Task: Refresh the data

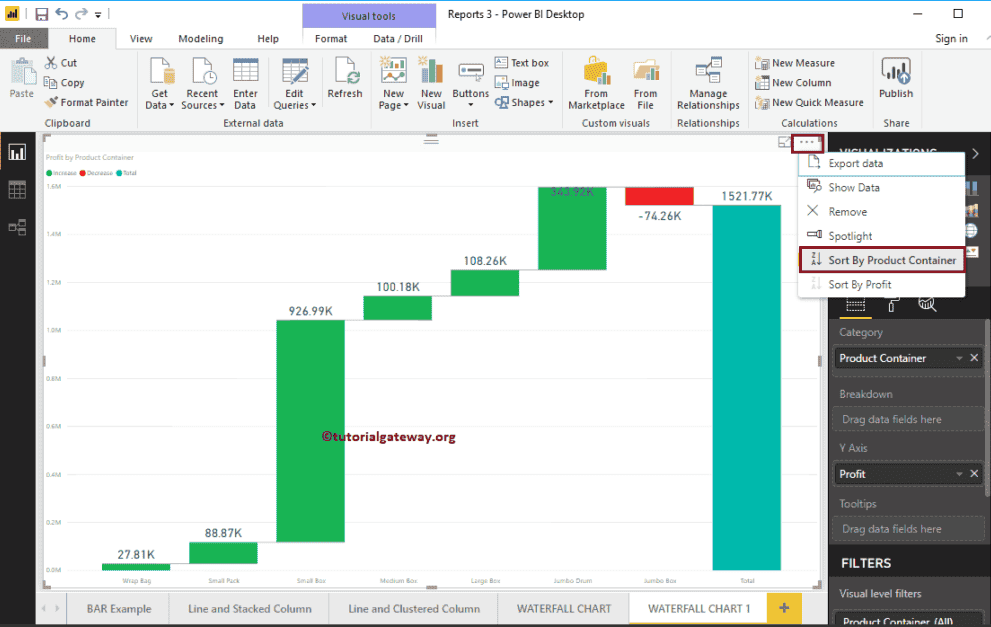Action: [x=345, y=78]
